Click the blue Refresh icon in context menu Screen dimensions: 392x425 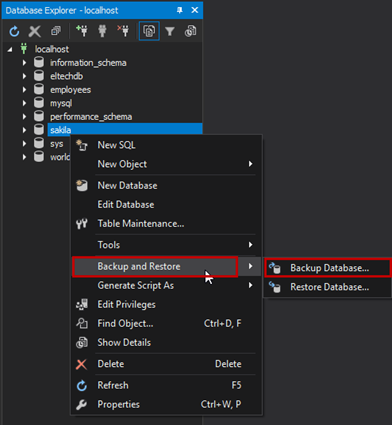tap(82, 386)
